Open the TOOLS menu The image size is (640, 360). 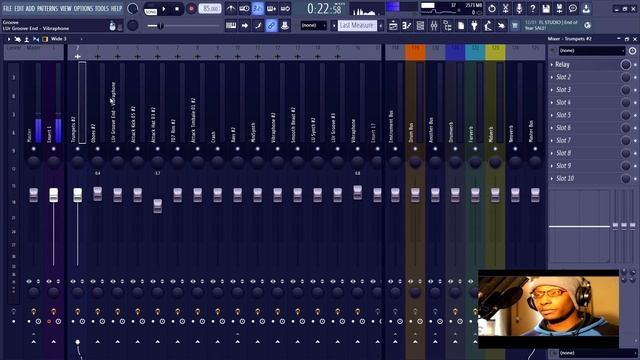102,8
